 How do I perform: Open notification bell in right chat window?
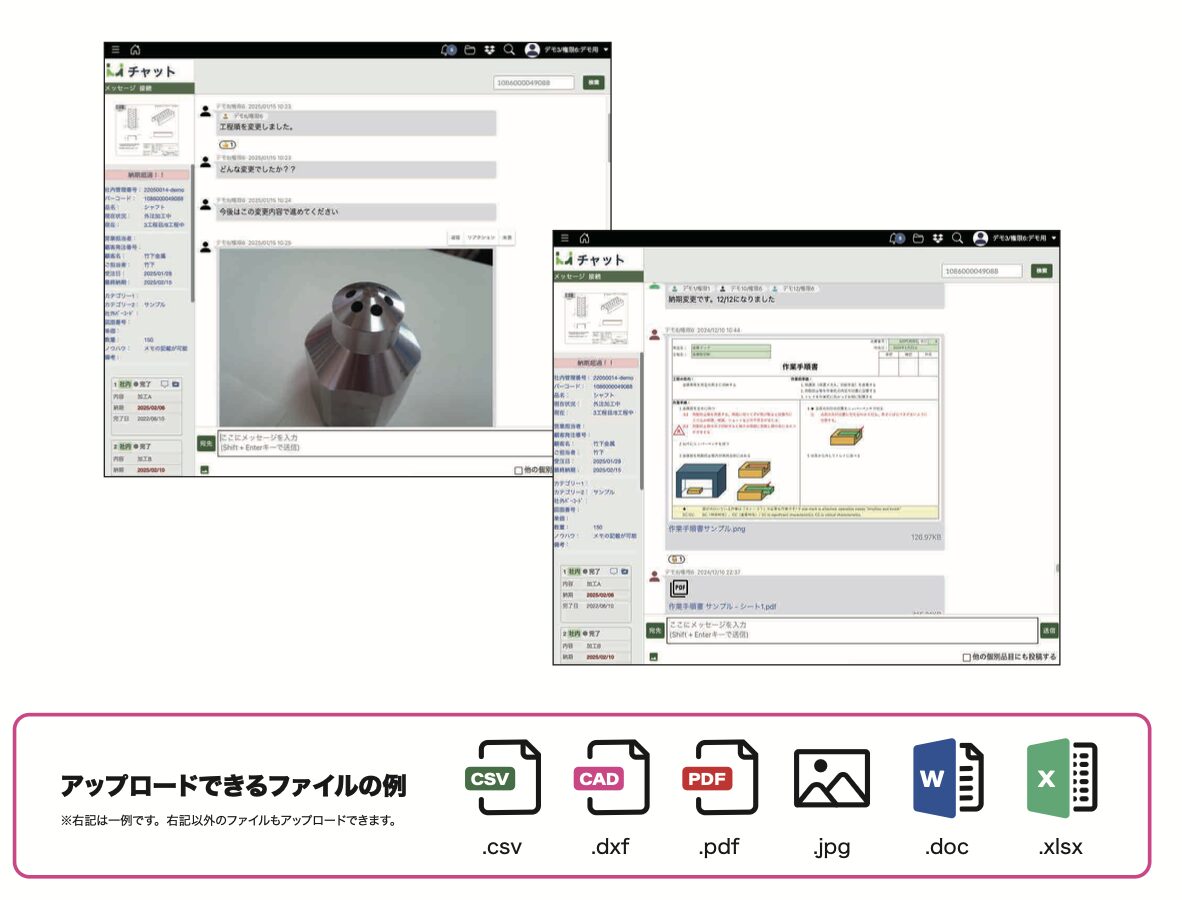coord(896,238)
